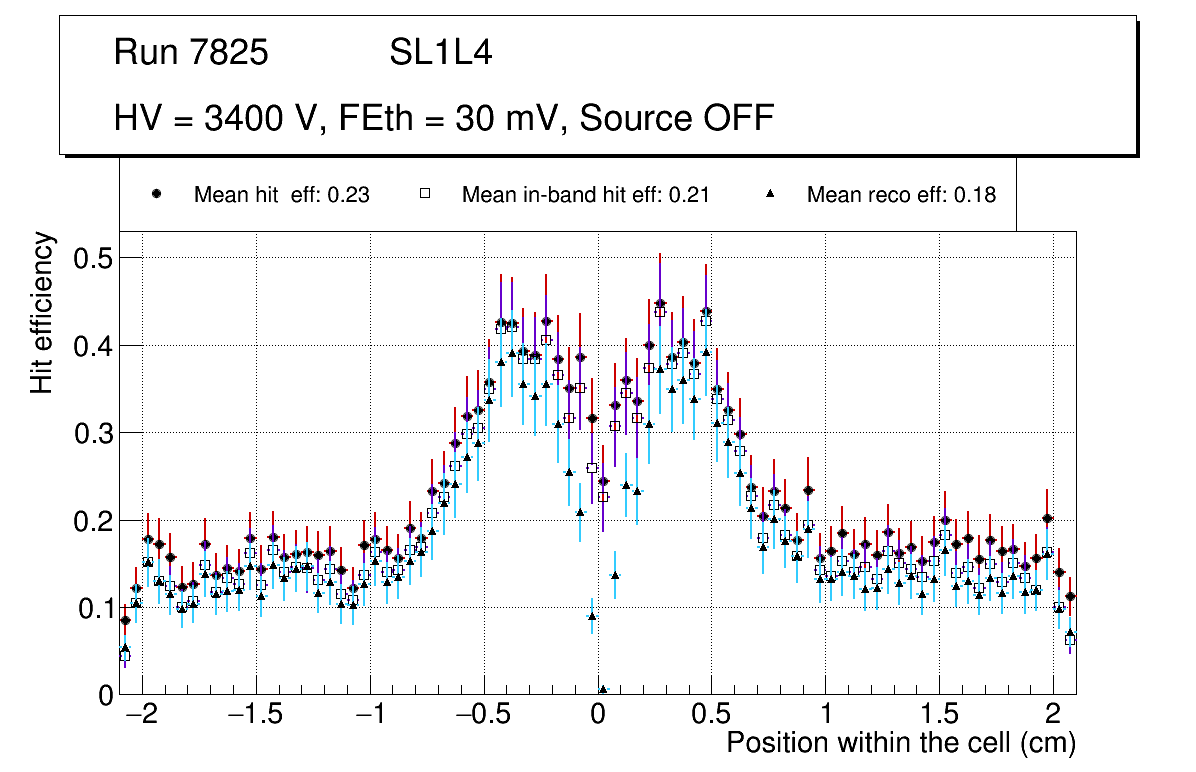The width and height of the screenshot is (1196, 772).
Task: Click the 0.5 tick label on the y-axis
Action: 93,258
